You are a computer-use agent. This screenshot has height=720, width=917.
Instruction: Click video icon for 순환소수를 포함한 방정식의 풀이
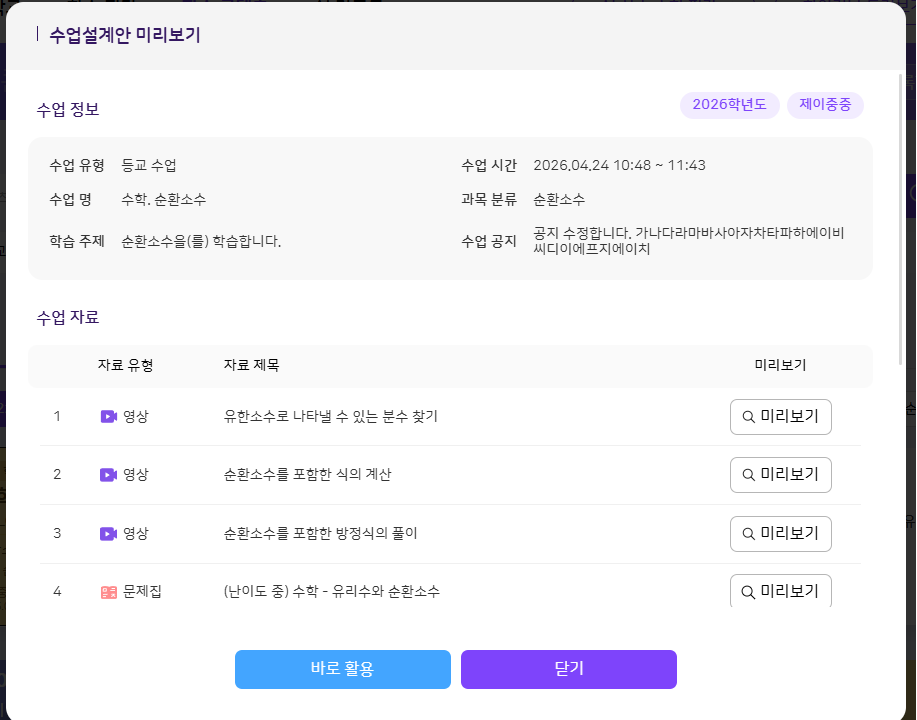pos(109,534)
